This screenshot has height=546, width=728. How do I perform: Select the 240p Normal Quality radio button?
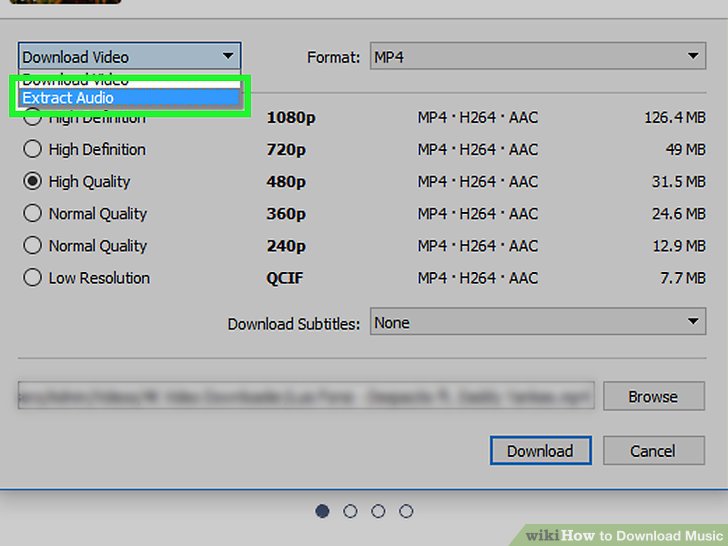(32, 245)
